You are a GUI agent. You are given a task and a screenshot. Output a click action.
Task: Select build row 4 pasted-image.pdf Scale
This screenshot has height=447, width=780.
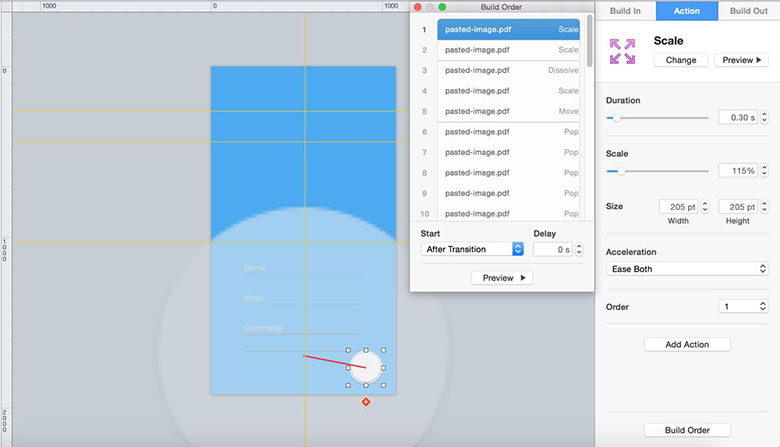click(x=508, y=91)
